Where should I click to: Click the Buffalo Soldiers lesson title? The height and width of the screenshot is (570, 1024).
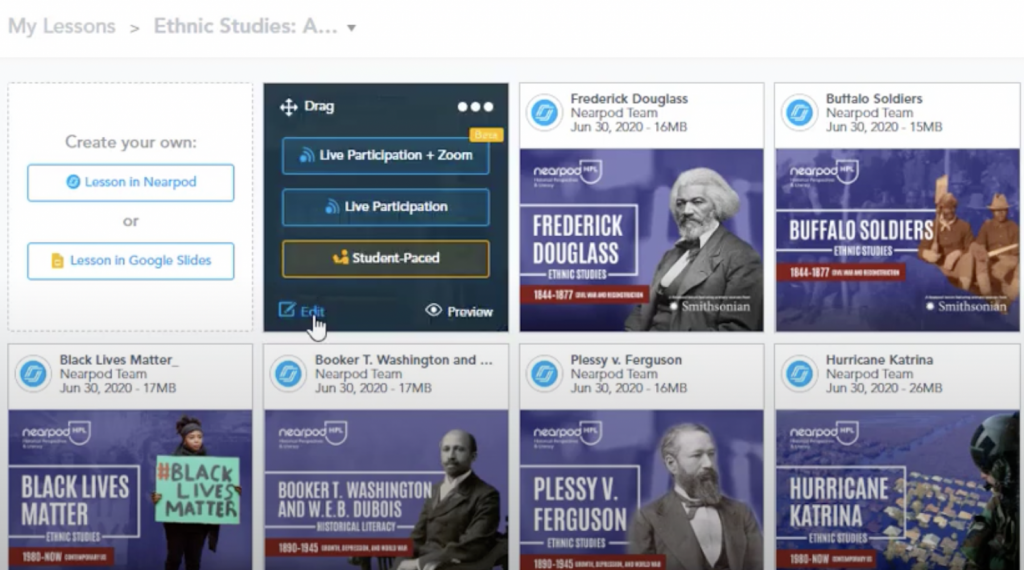click(x=874, y=99)
